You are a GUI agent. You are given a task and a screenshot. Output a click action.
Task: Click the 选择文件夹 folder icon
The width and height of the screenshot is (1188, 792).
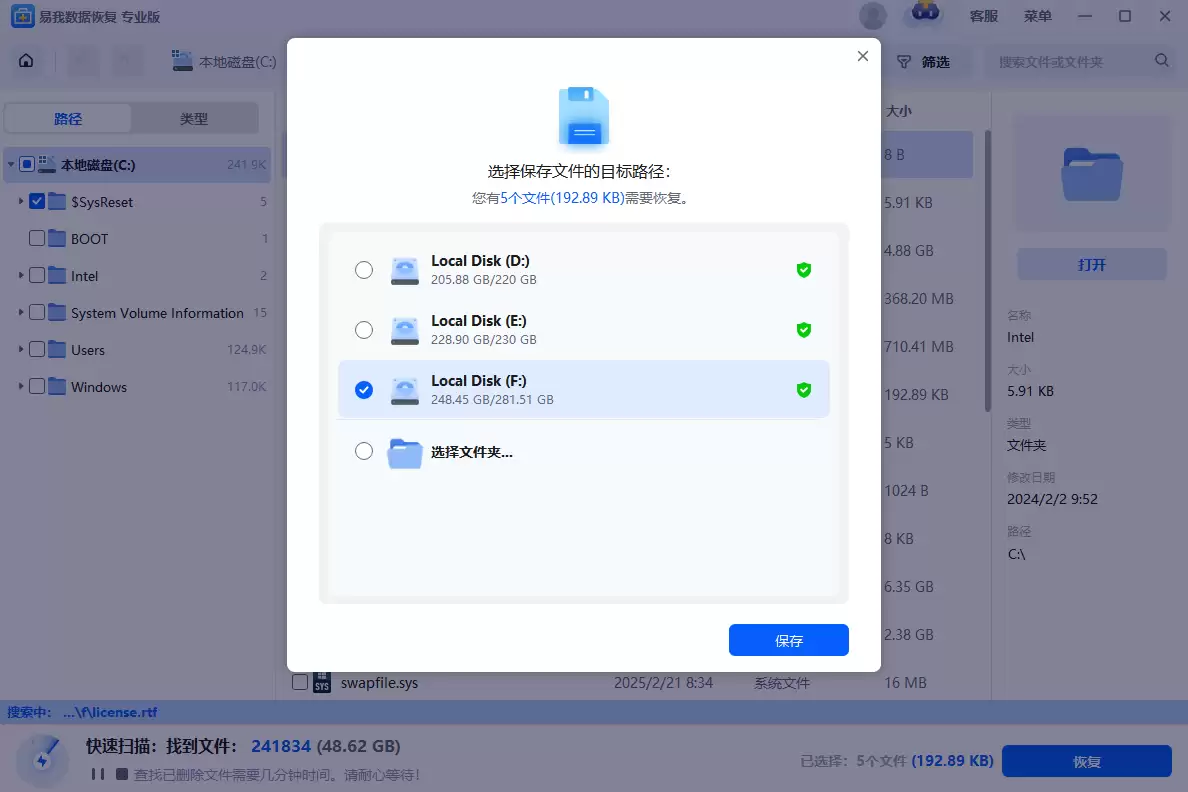pyautogui.click(x=404, y=452)
